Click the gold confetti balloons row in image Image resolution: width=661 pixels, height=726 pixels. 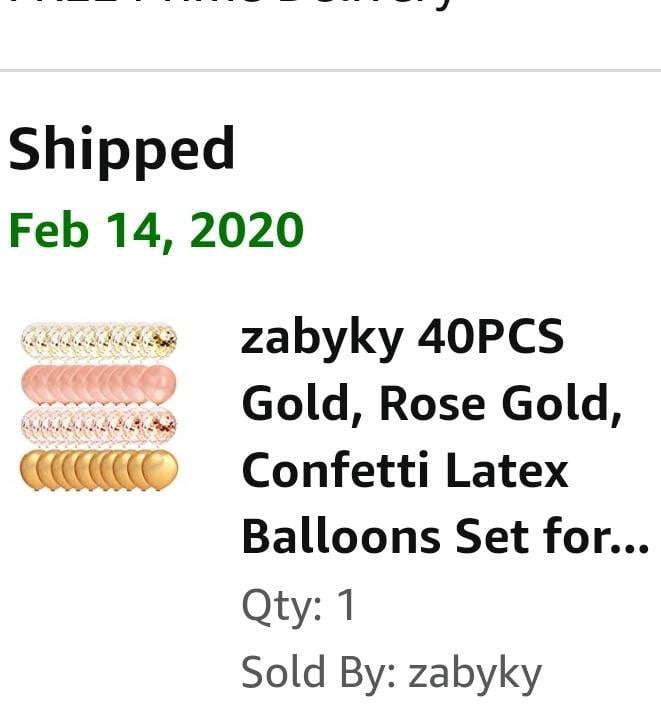coord(99,341)
